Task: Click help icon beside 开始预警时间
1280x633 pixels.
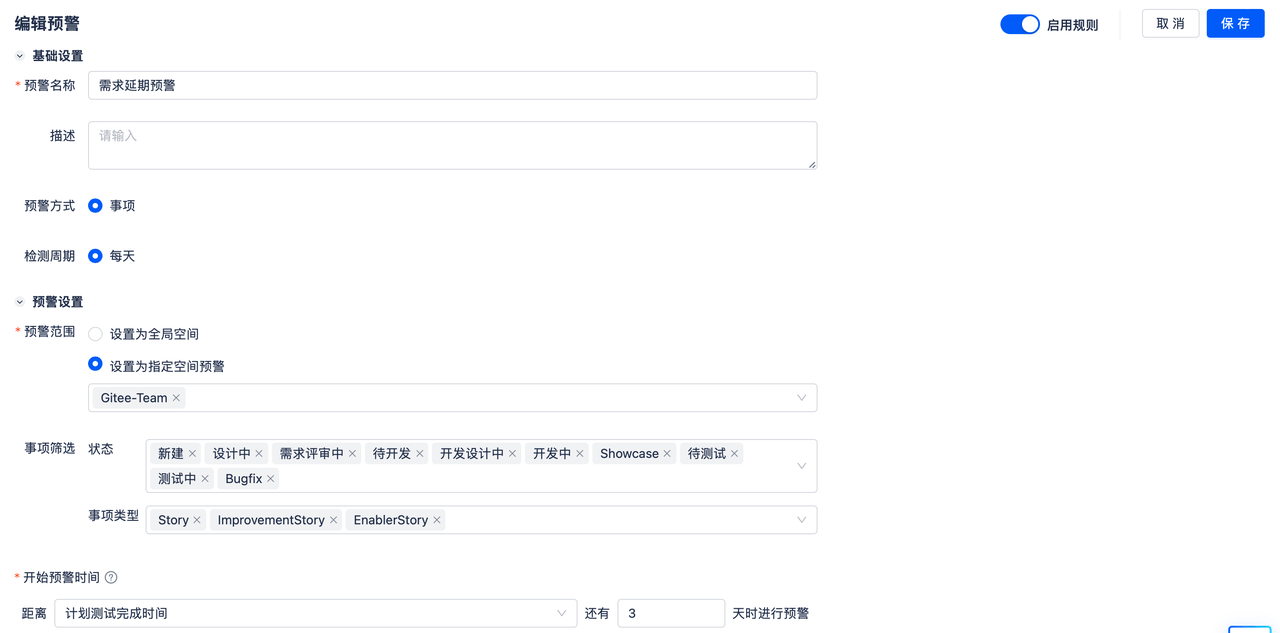Action: pyautogui.click(x=111, y=578)
